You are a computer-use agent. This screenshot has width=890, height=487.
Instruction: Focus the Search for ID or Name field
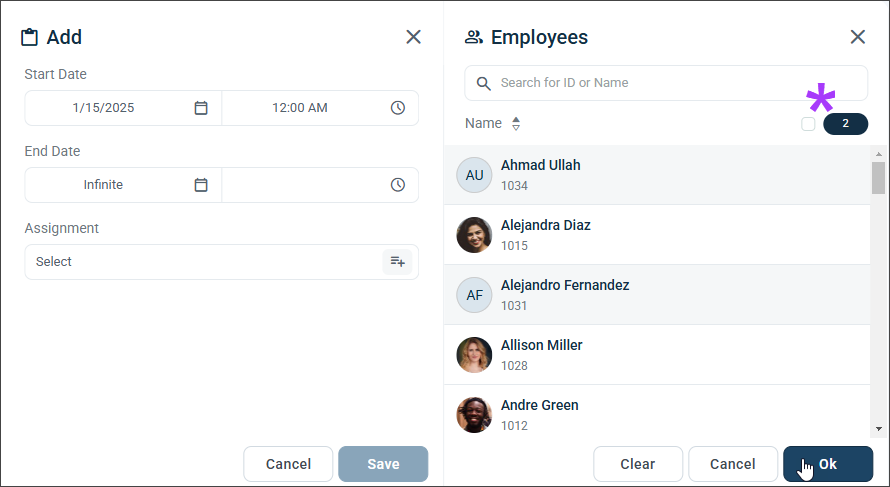(x=666, y=83)
